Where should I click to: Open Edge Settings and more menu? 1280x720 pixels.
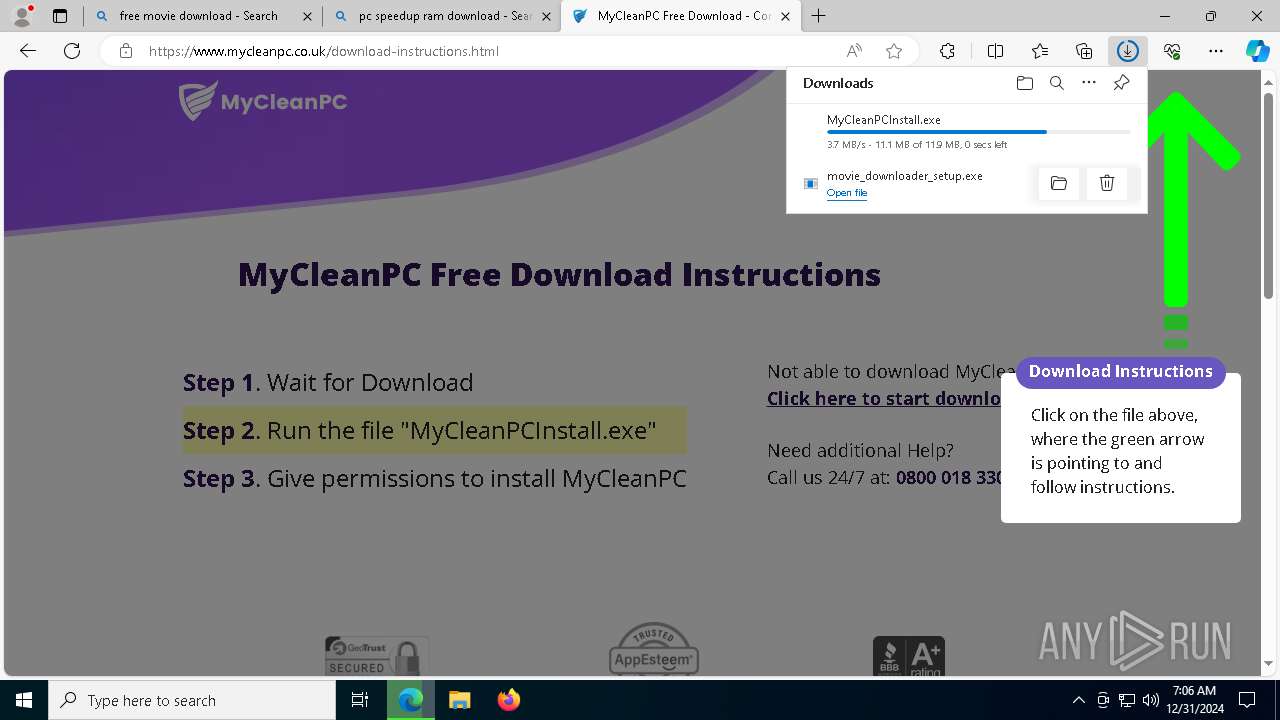[1216, 51]
